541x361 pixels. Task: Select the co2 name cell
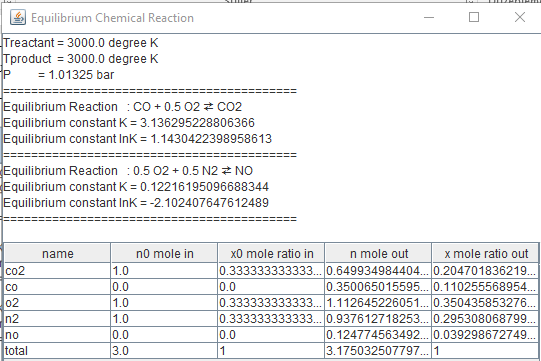point(57,271)
